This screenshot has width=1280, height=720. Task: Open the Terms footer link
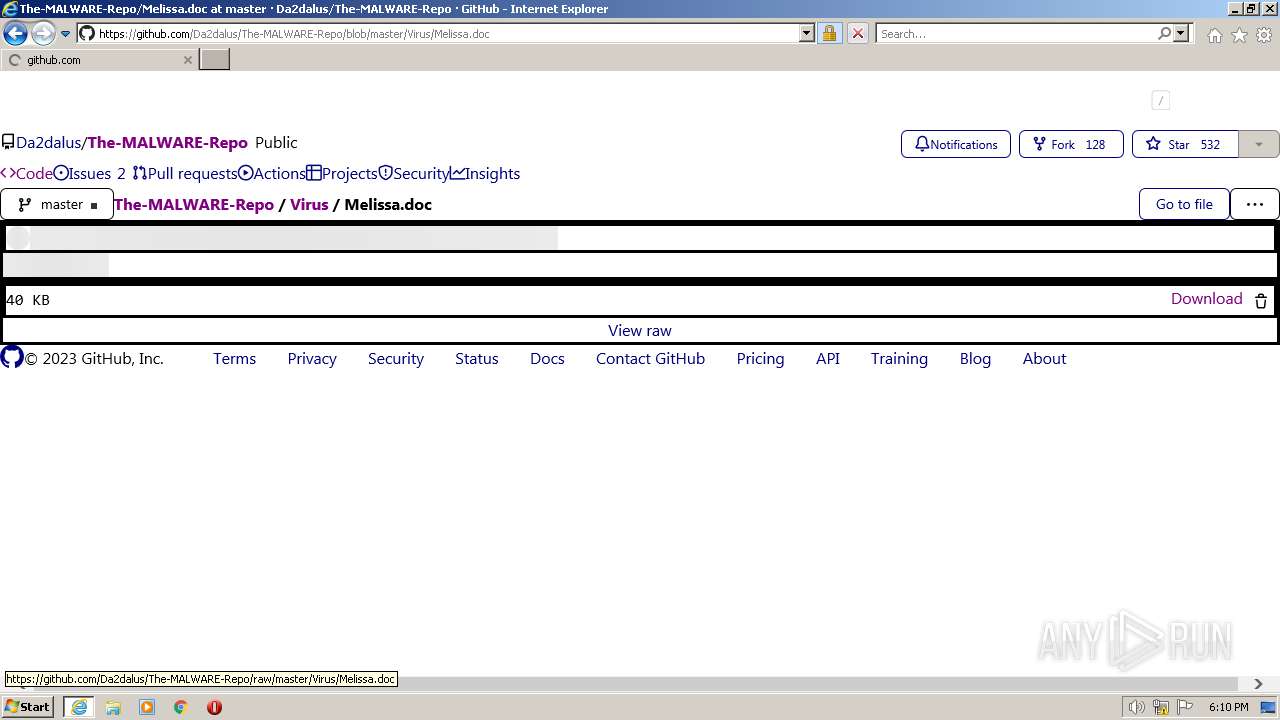235,358
